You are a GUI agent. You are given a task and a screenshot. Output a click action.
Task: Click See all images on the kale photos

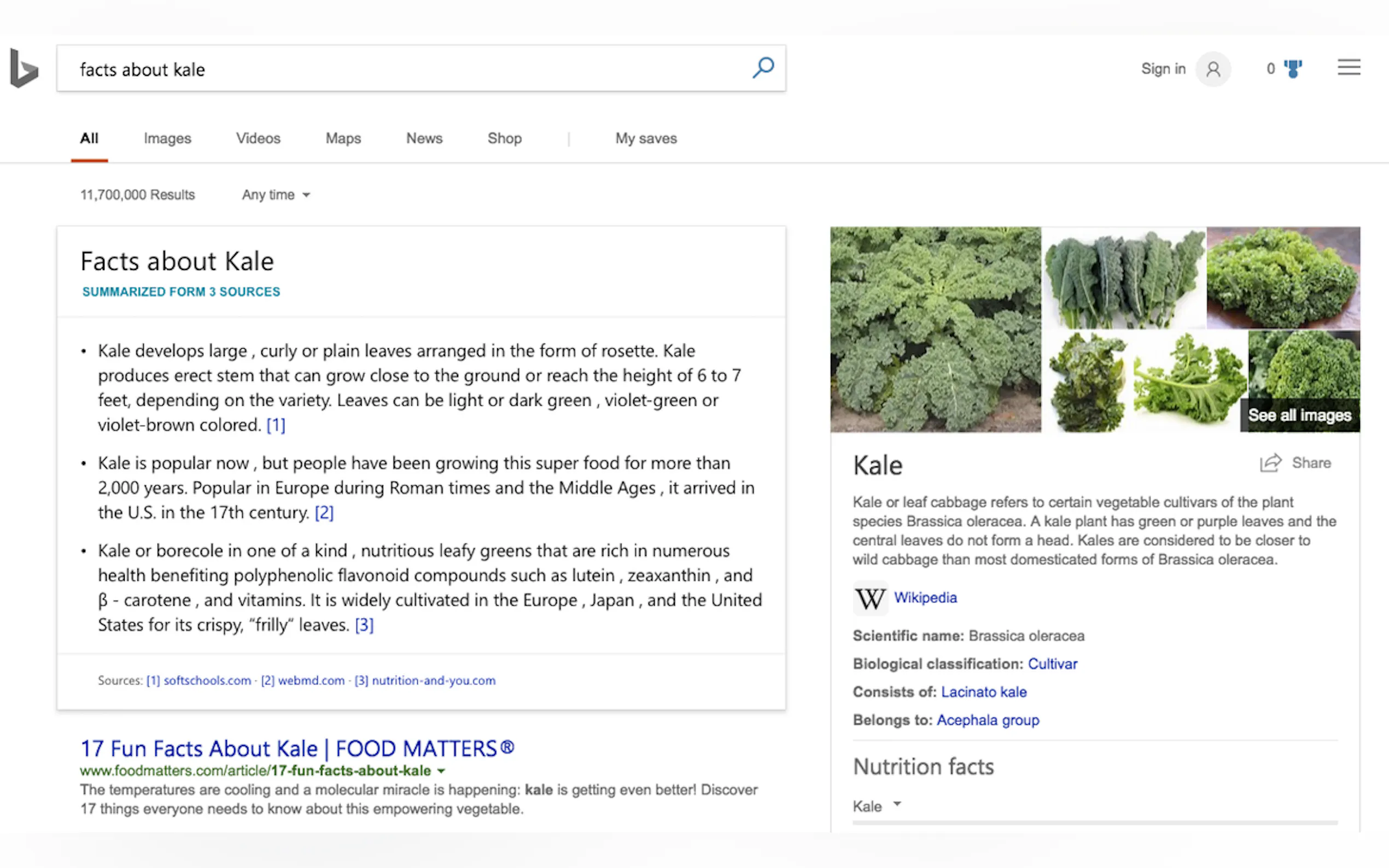(1299, 415)
